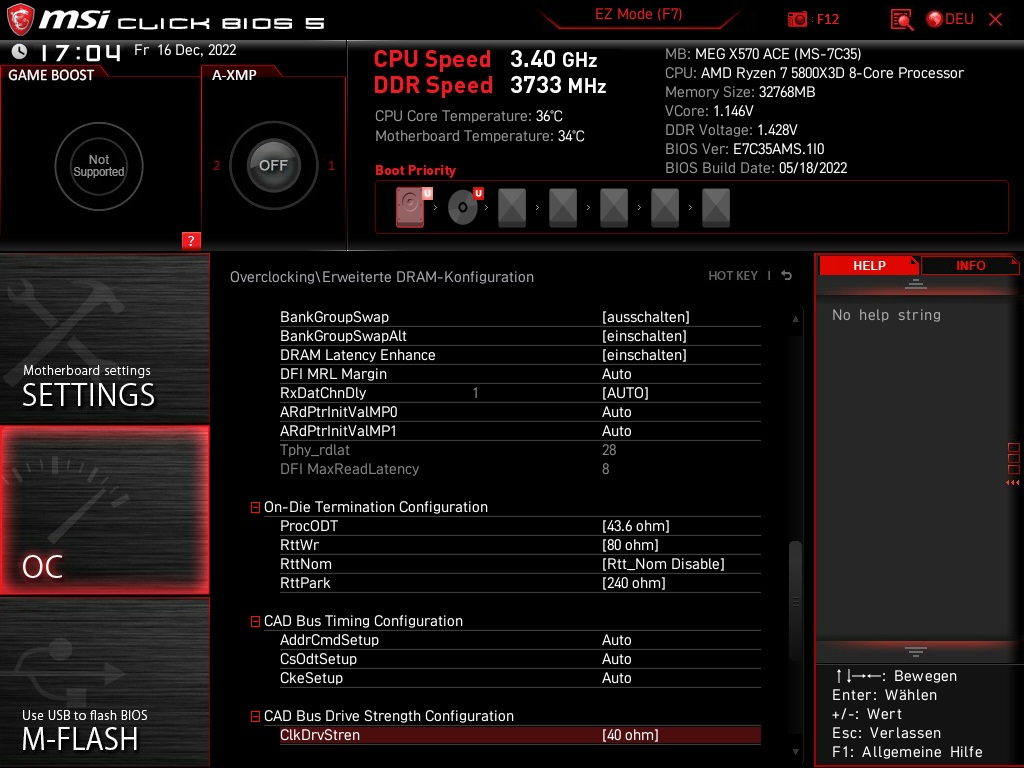
Task: Change language via DEU globe icon
Action: click(950, 20)
